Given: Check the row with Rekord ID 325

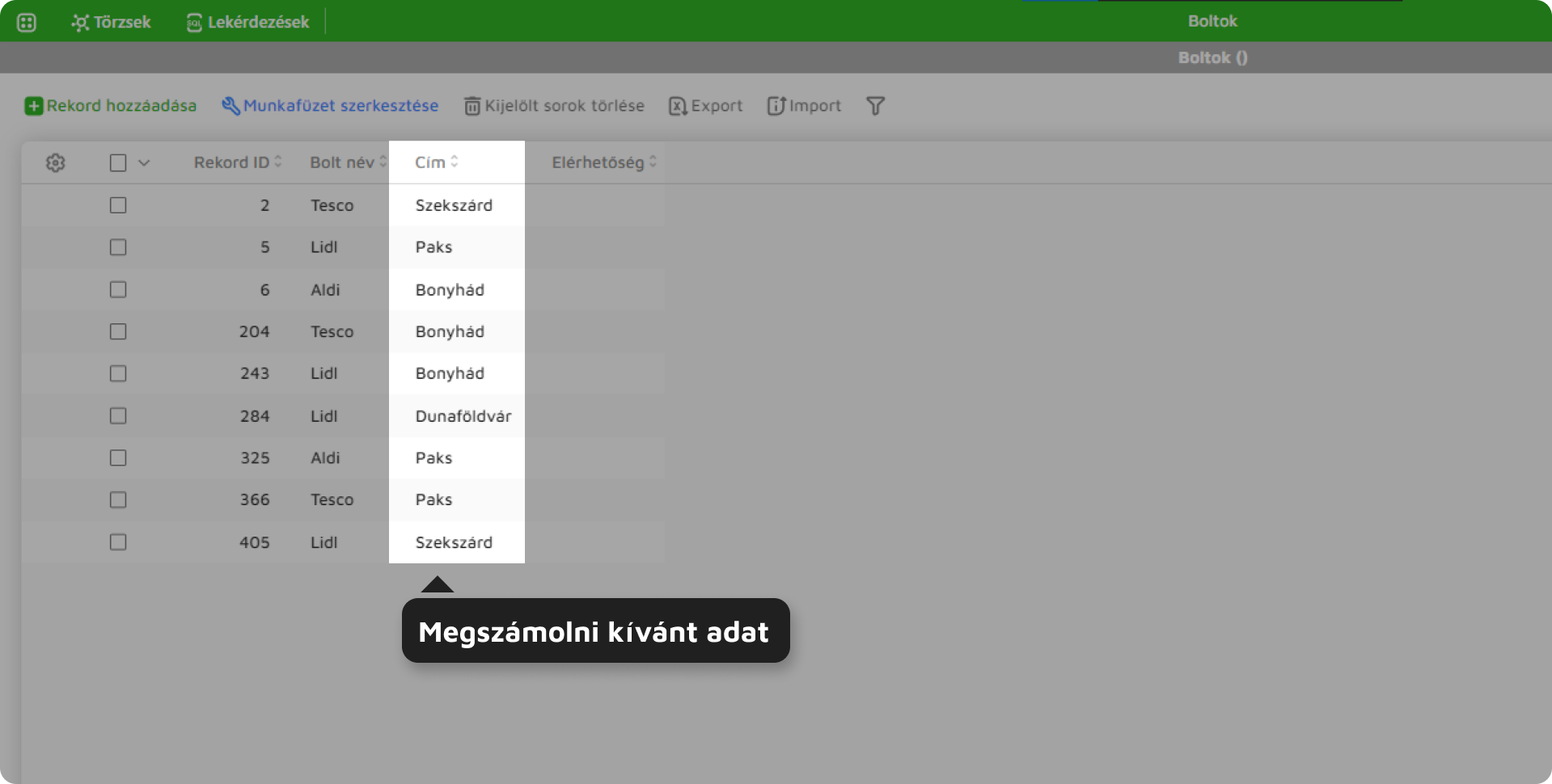Looking at the screenshot, I should coord(118,457).
